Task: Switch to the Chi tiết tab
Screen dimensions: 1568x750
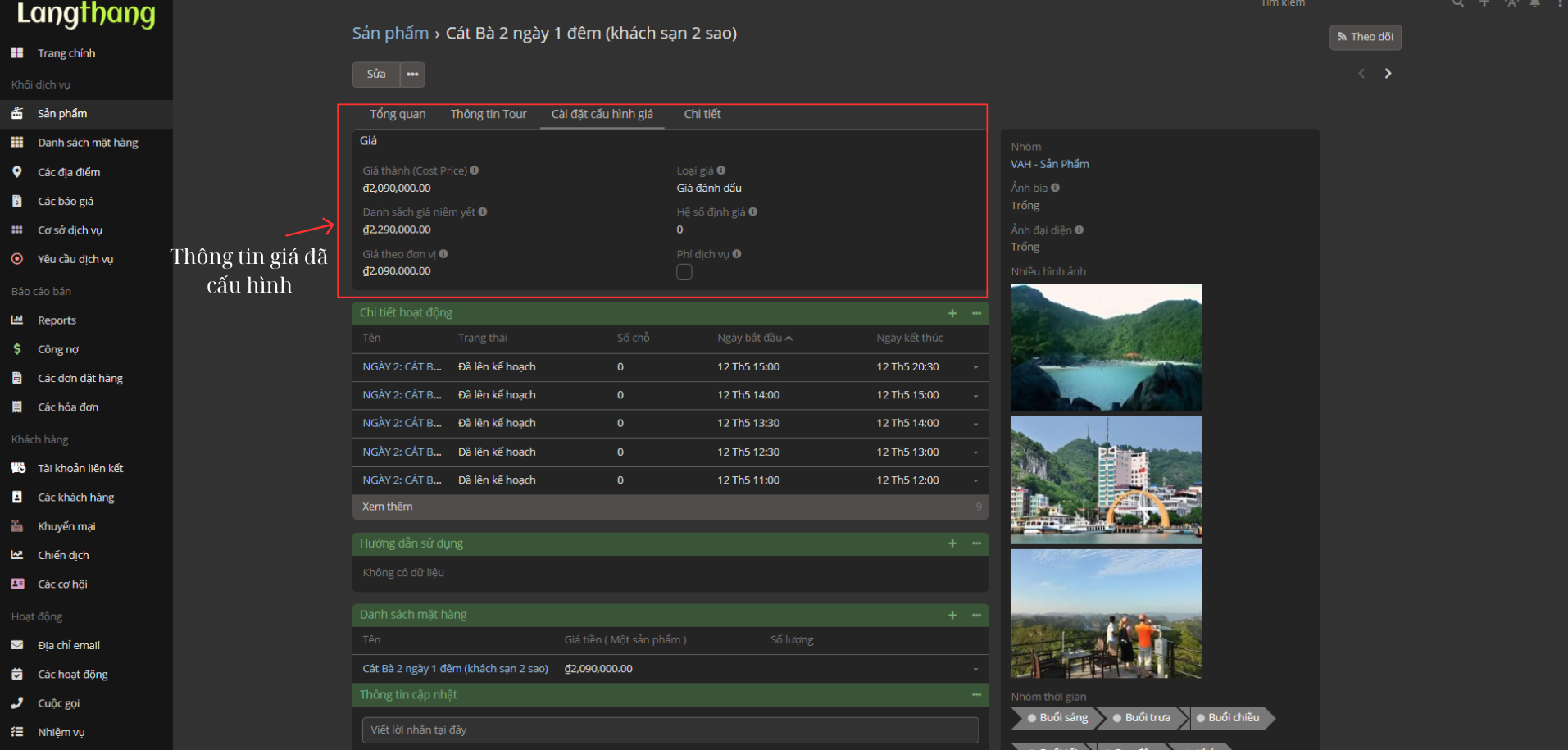Action: click(702, 115)
